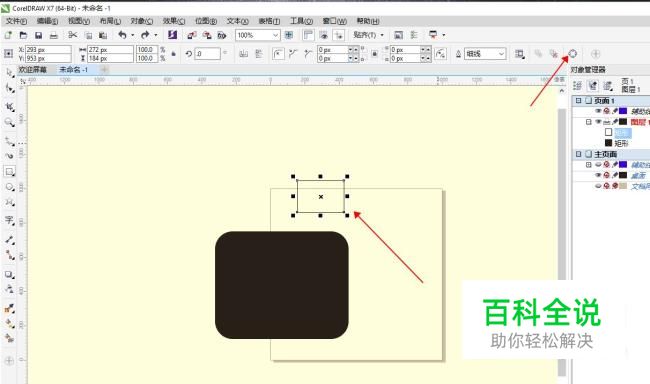Select the round corner style icon
The height and width of the screenshot is (384, 650).
tap(278, 54)
